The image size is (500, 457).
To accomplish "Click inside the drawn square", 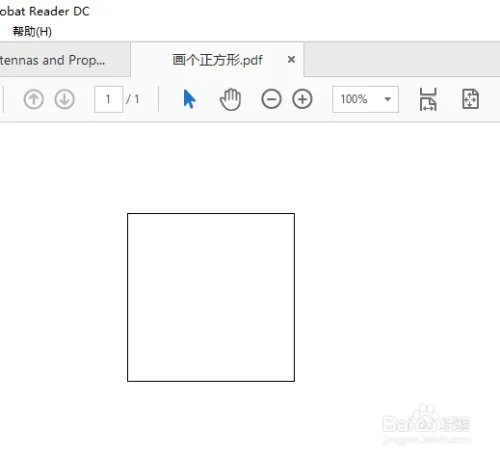I will point(211,297).
